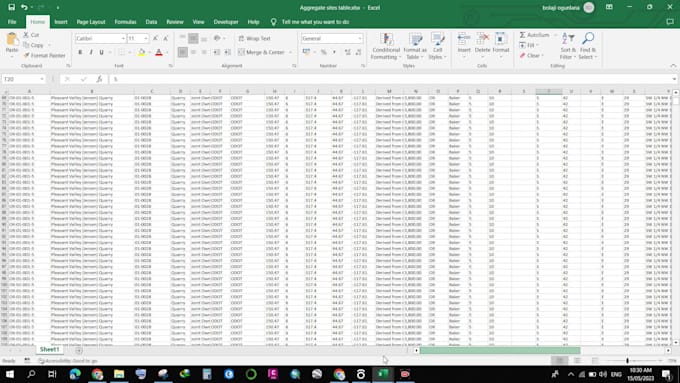Screen dimensions: 680x383
Task: Open the font size dropdown
Action: (x=146, y=39)
